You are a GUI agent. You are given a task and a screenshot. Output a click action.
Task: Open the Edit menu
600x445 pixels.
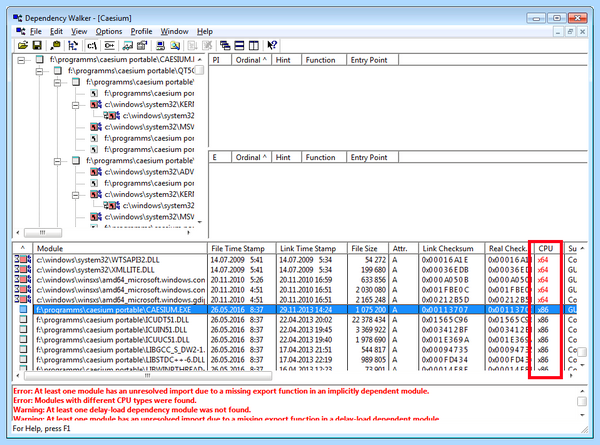(56, 31)
